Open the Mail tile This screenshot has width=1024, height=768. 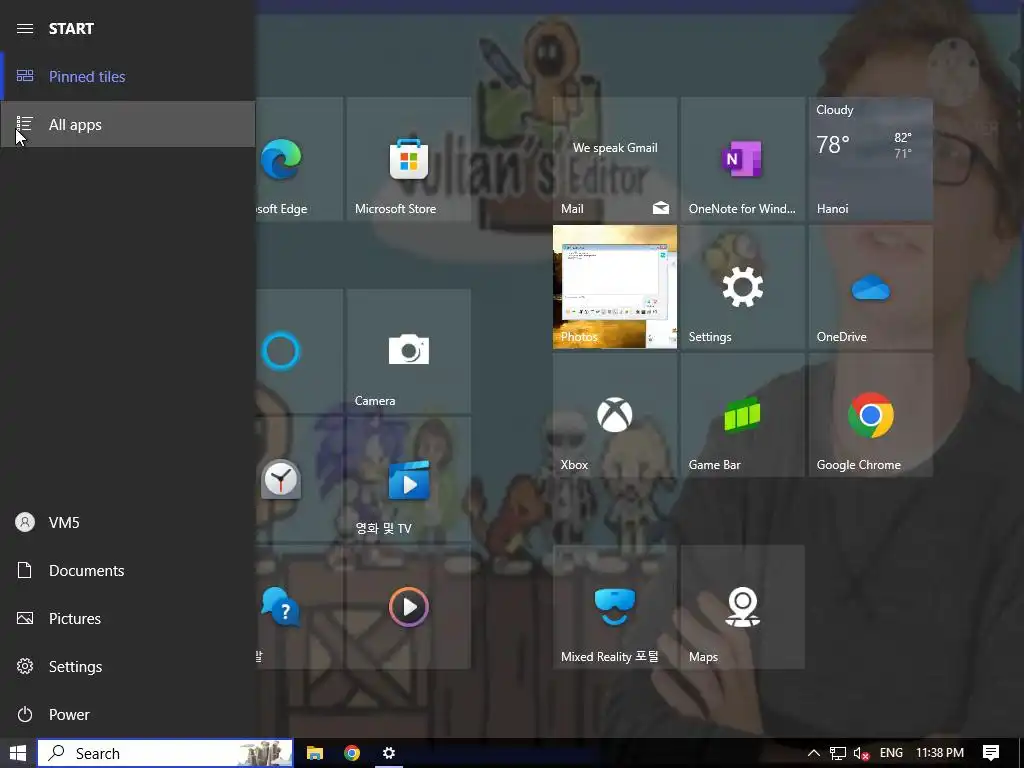pyautogui.click(x=615, y=159)
